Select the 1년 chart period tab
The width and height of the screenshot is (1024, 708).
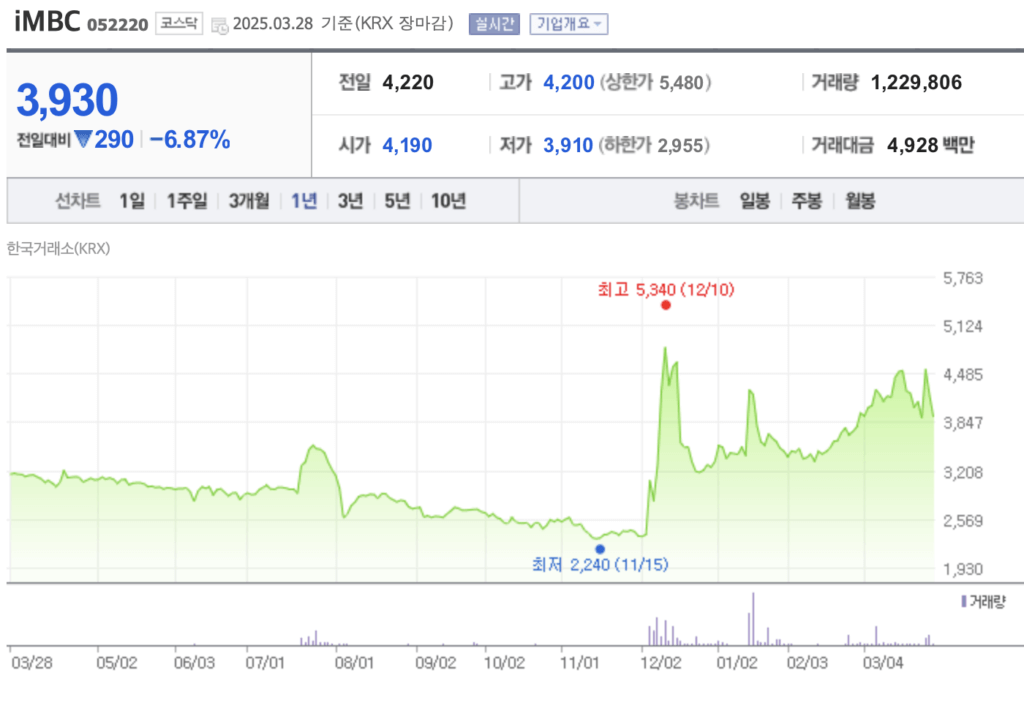(x=304, y=201)
